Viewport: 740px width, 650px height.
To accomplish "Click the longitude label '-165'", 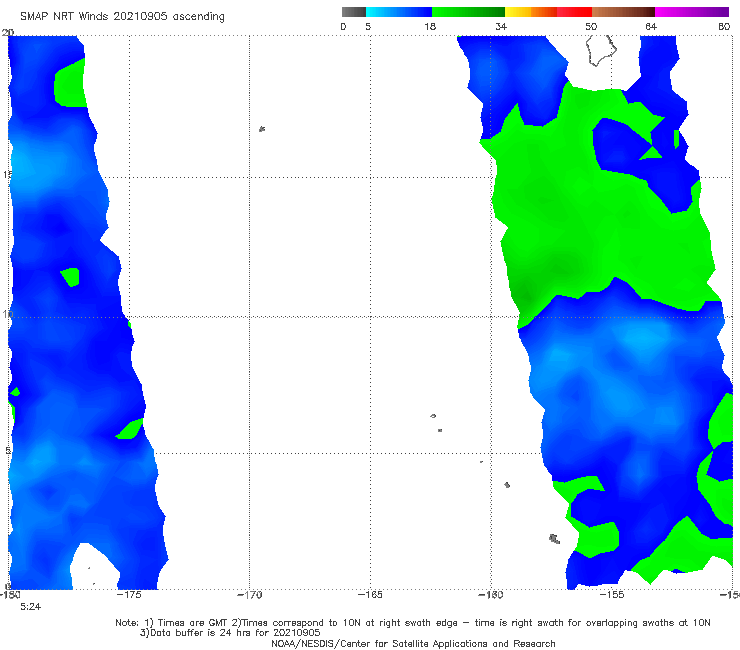I will pyautogui.click(x=370, y=595).
